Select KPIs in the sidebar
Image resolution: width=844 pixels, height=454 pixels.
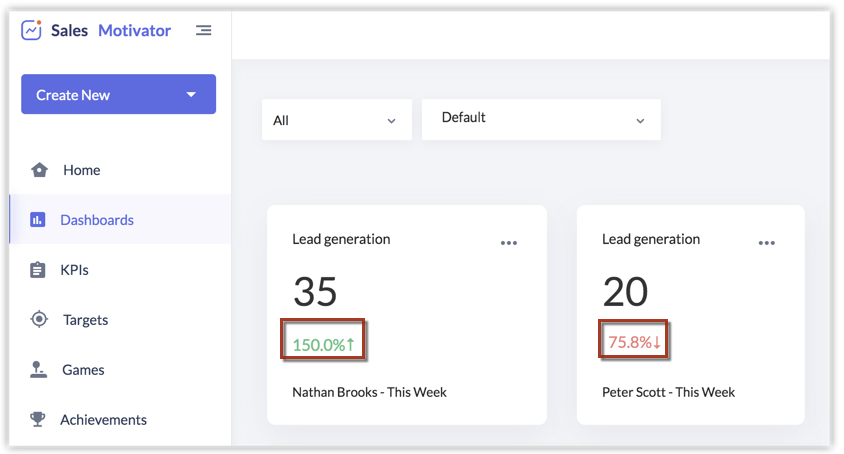[74, 270]
